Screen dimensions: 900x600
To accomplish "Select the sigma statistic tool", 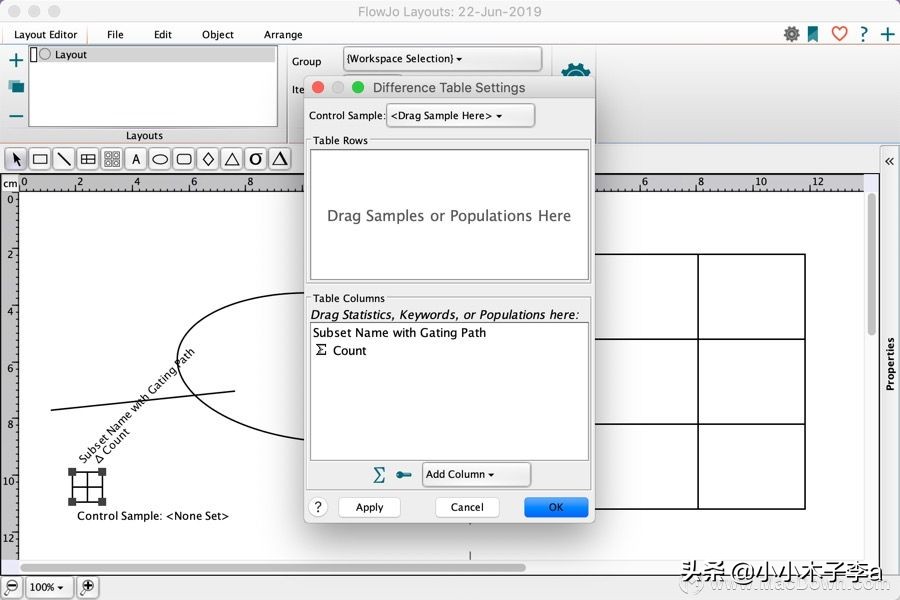I will (256, 159).
